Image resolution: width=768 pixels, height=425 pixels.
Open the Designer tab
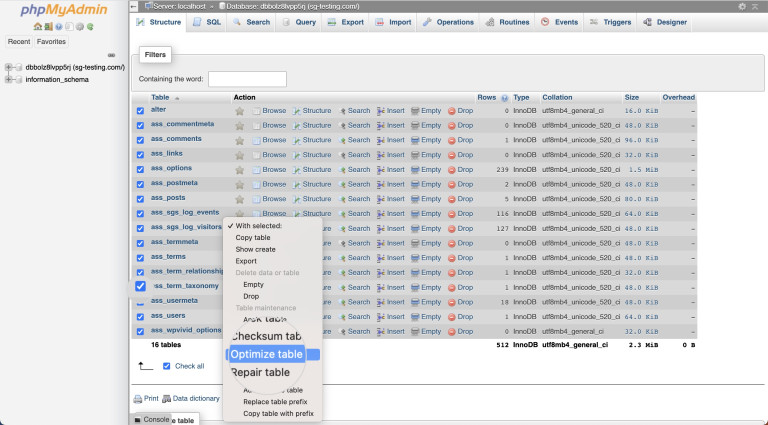[665, 23]
